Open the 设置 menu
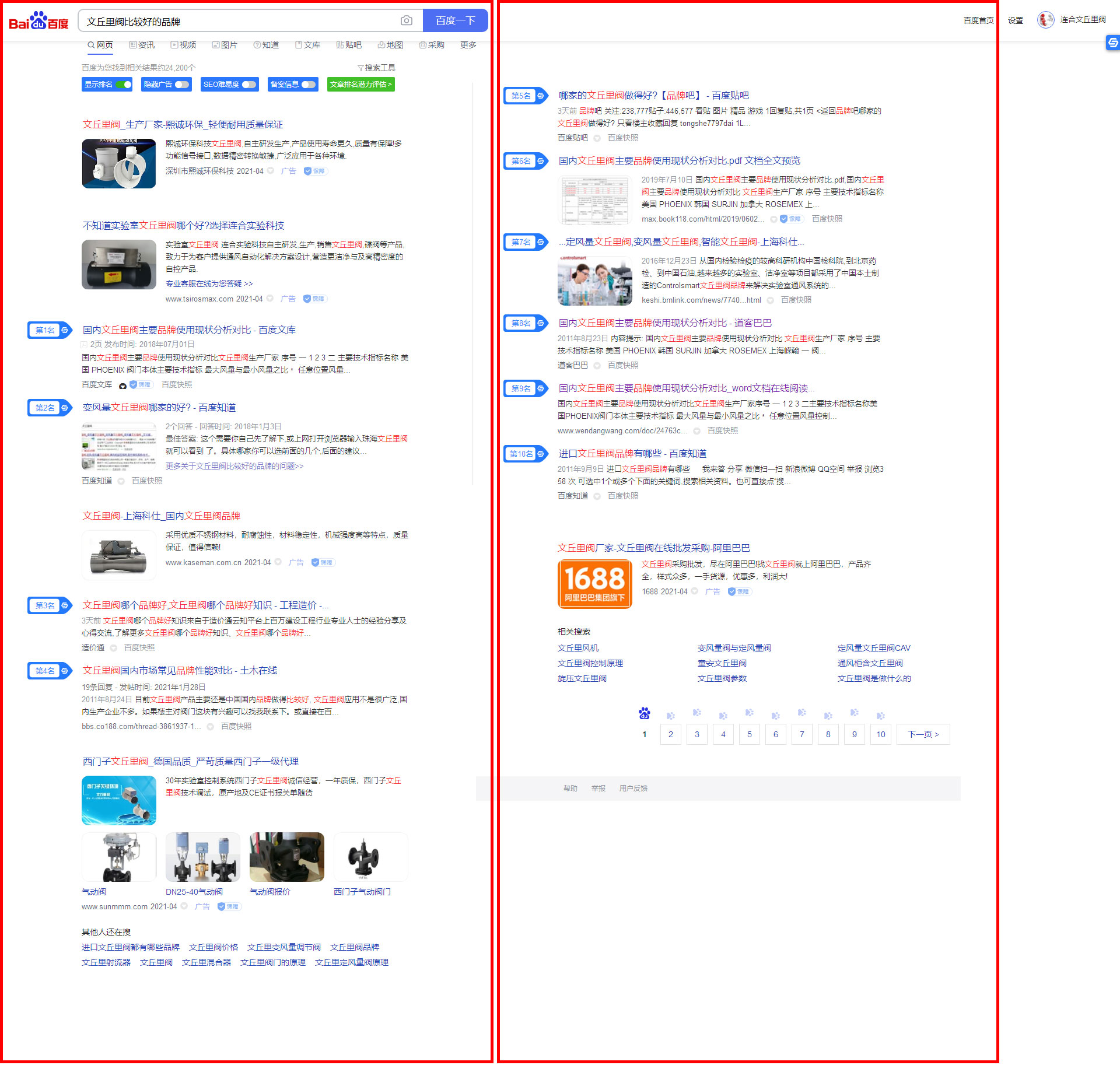Image resolution: width=1120 pixels, height=1065 pixels. click(x=1016, y=20)
